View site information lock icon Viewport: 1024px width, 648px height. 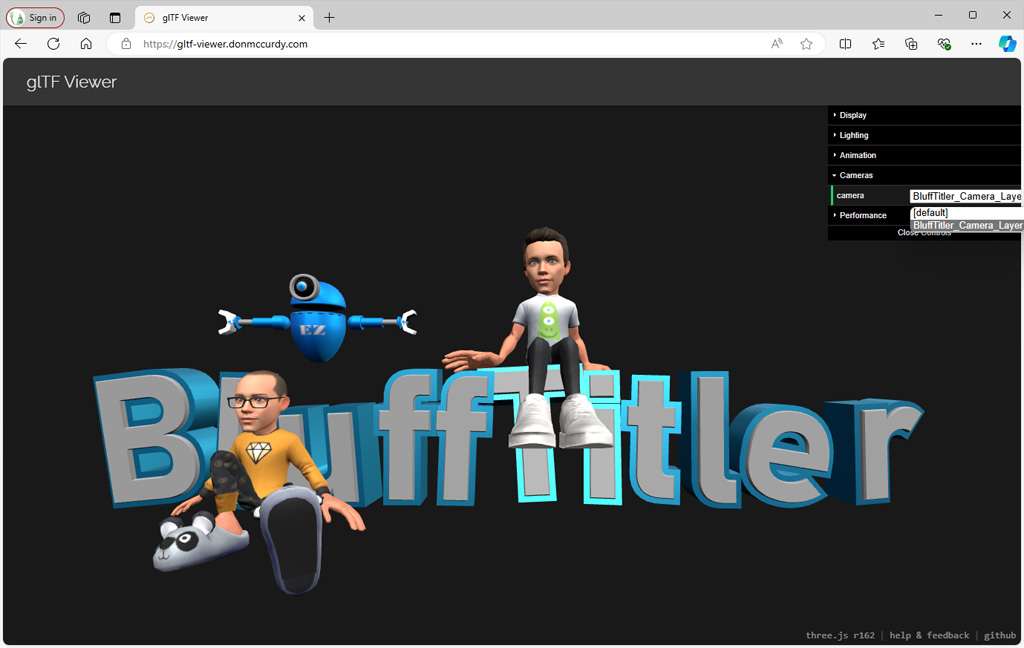(x=126, y=44)
